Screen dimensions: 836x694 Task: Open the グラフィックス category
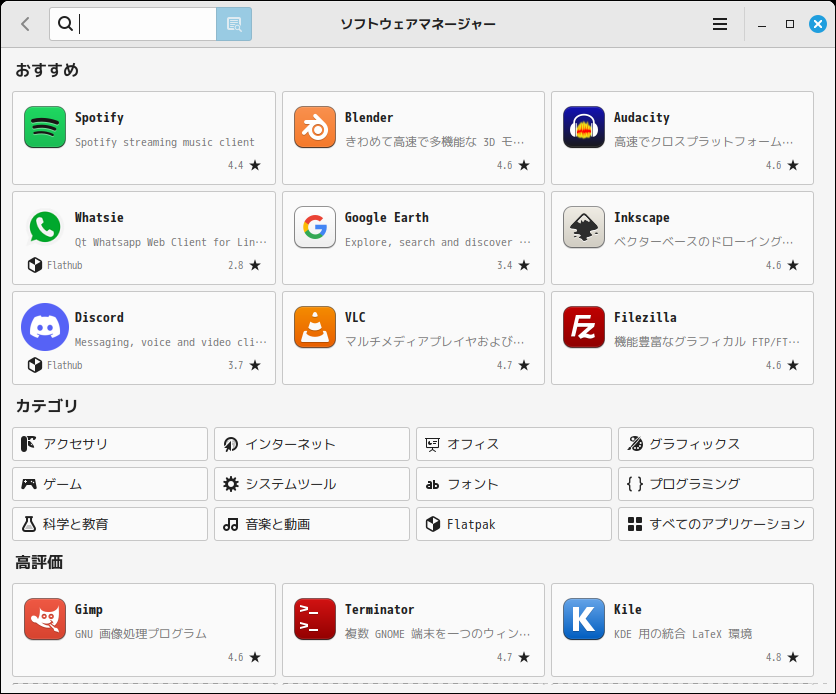716,444
